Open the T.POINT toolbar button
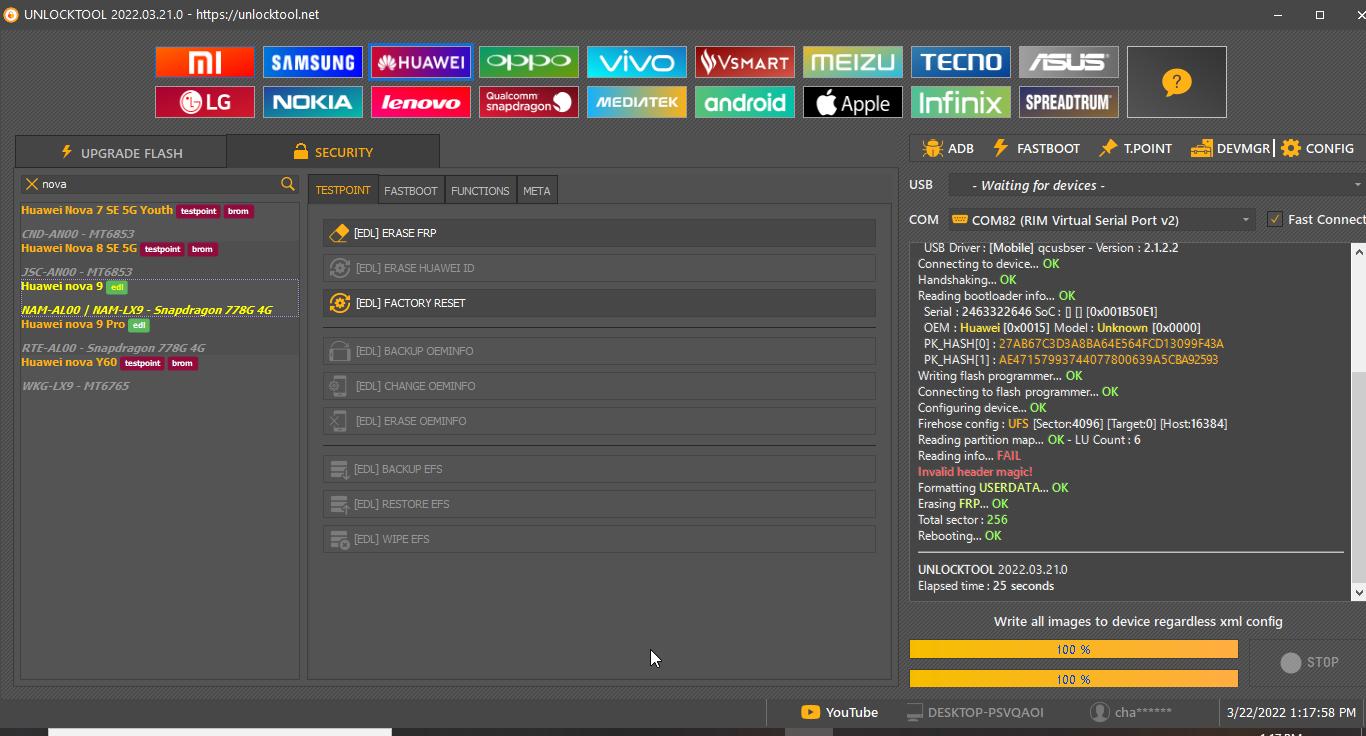 [x=1135, y=148]
